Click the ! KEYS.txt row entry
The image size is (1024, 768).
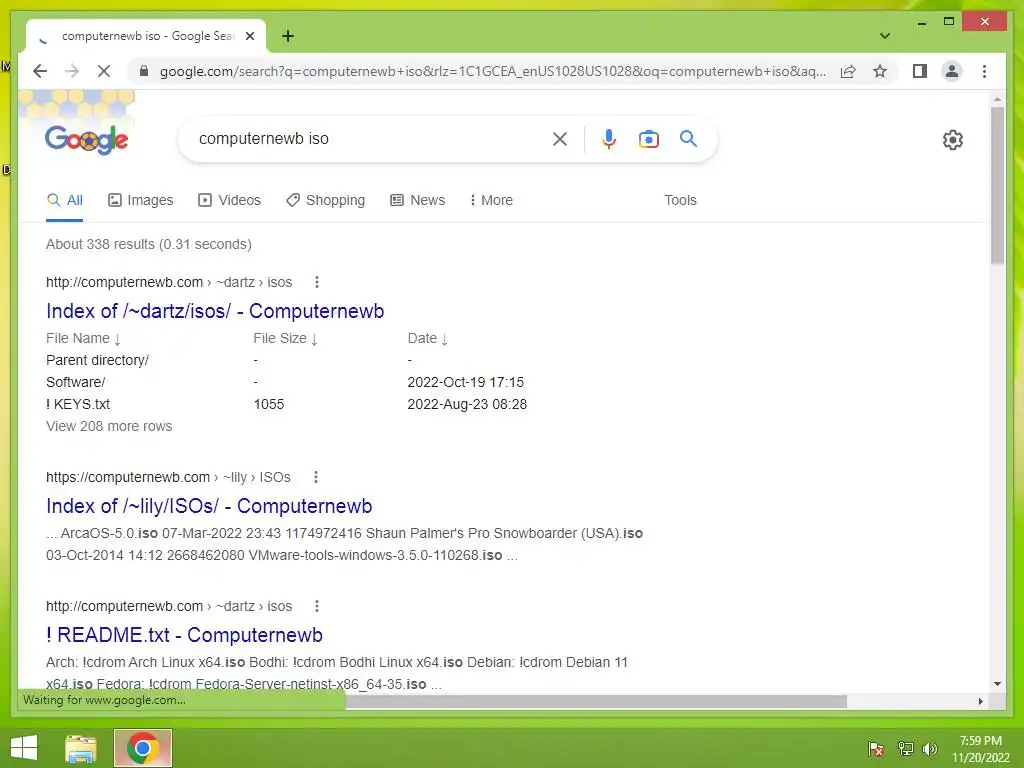[x=78, y=404]
